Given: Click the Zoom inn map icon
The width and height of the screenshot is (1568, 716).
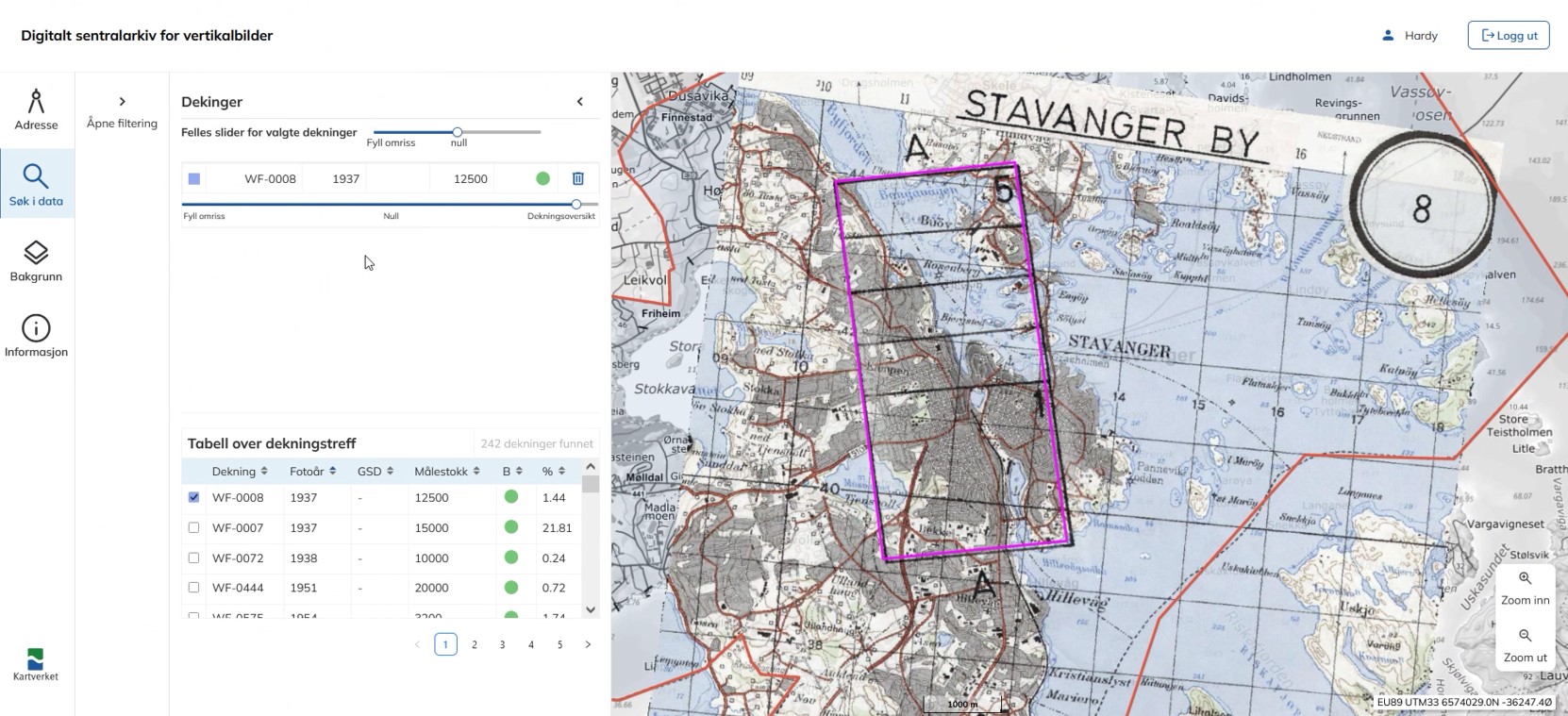Looking at the screenshot, I should tap(1525, 579).
